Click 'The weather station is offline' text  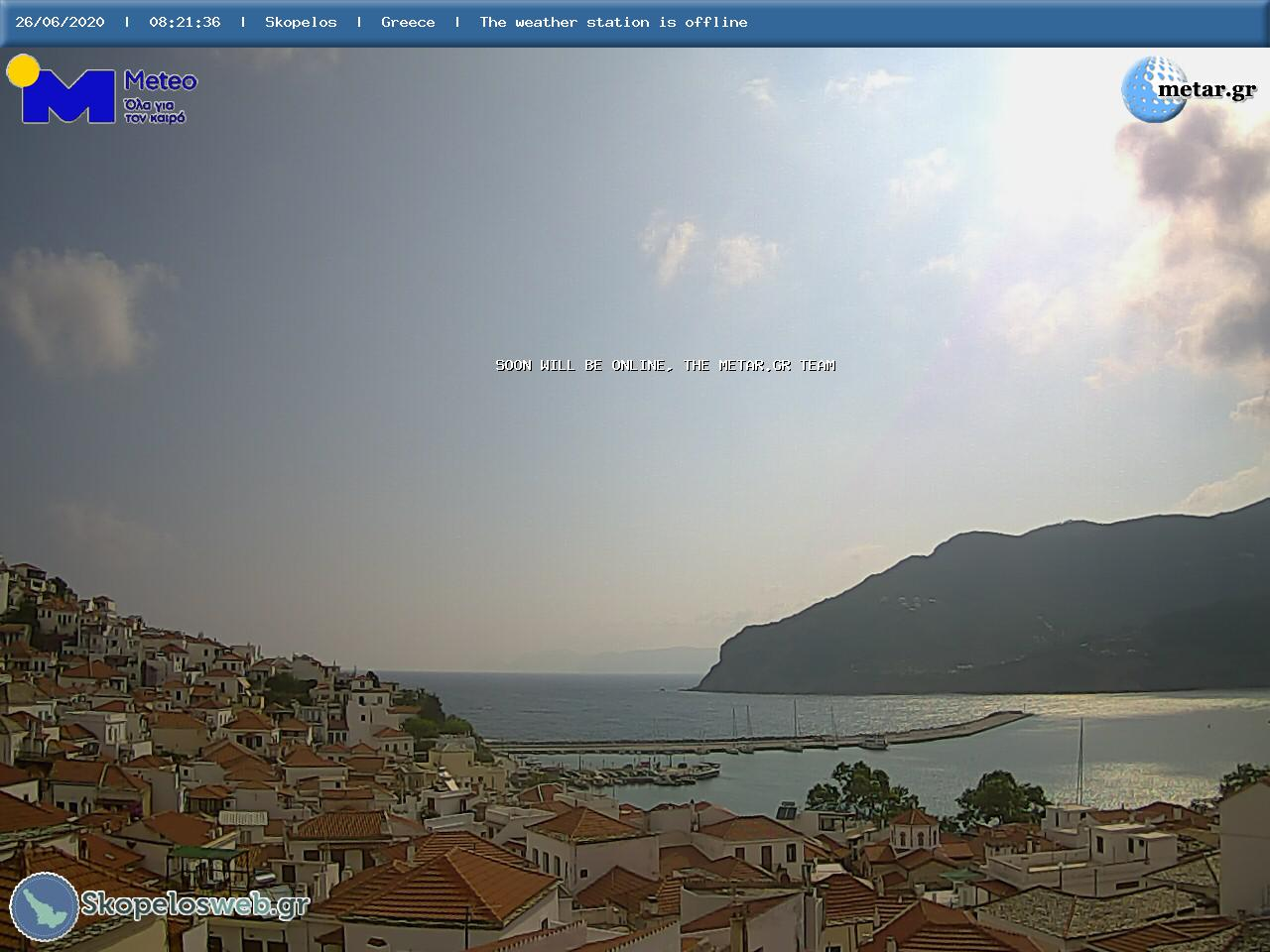(613, 22)
